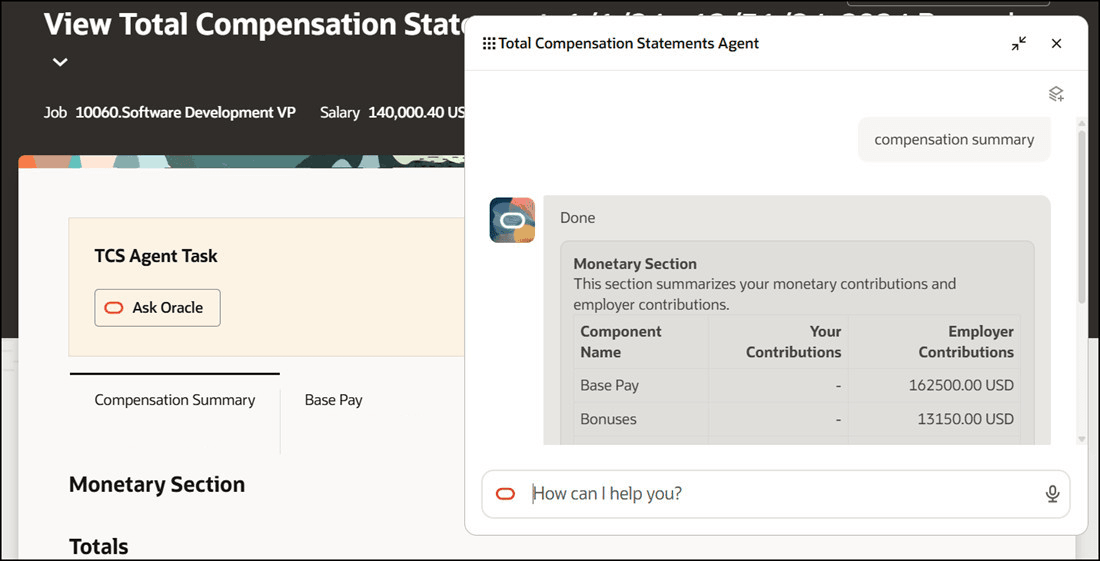Collapse the Total Compensation Statements Agent panel

1019,43
